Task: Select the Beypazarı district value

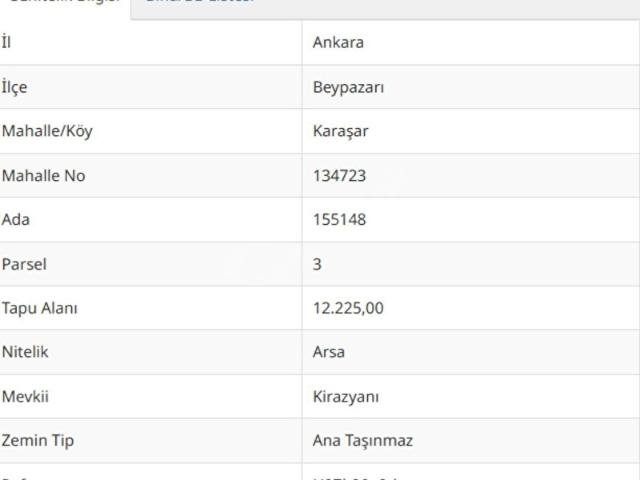Action: [348, 87]
